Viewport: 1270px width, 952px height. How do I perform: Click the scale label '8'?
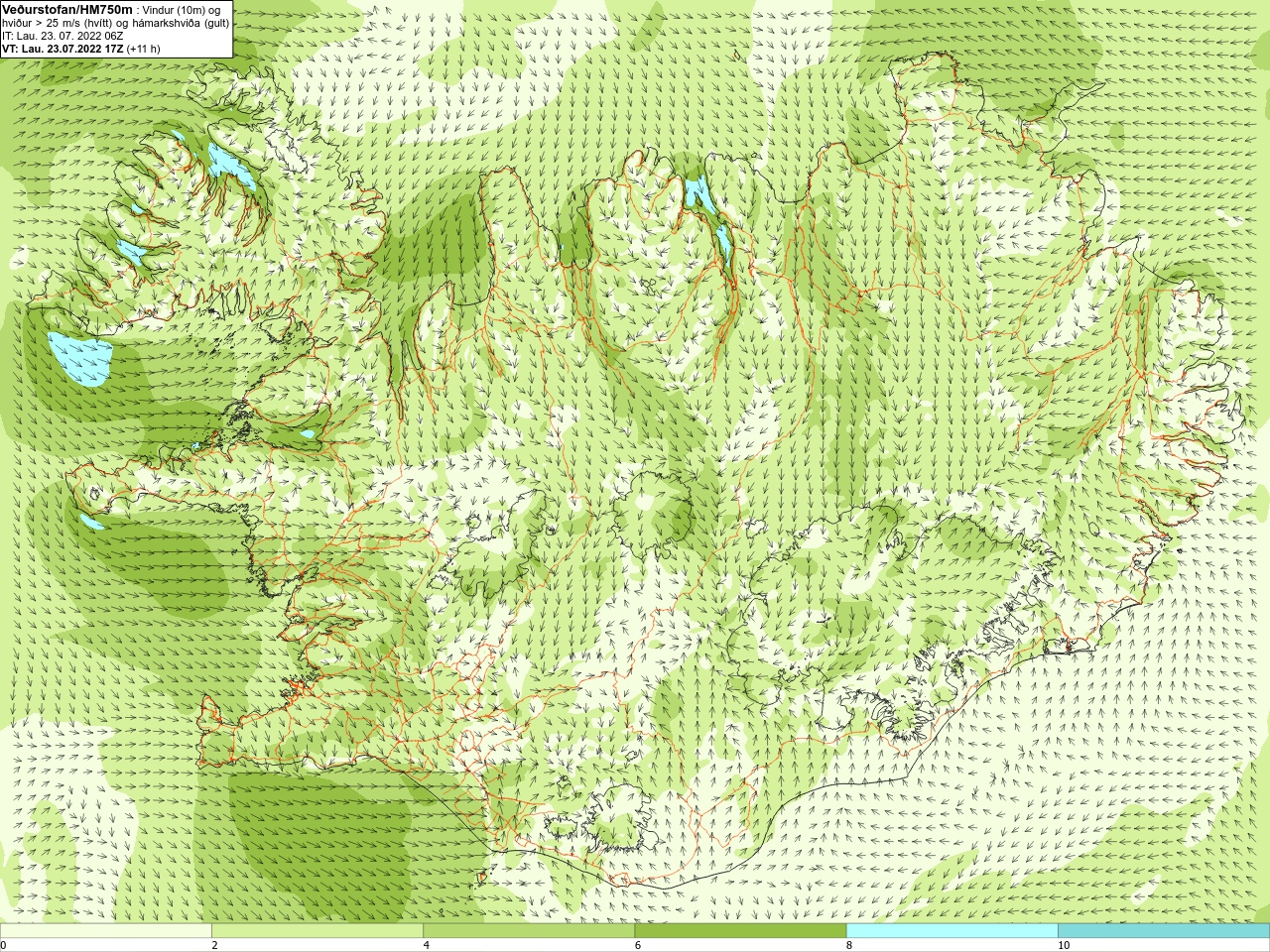tap(849, 946)
